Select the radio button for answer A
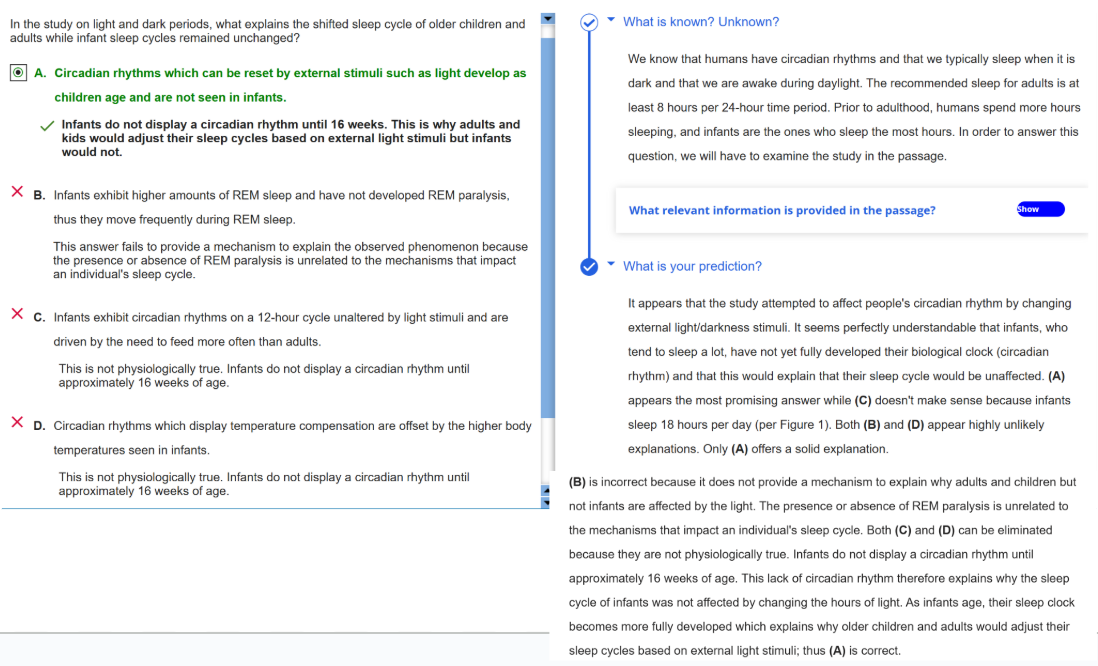The height and width of the screenshot is (666, 1098). tap(18, 73)
